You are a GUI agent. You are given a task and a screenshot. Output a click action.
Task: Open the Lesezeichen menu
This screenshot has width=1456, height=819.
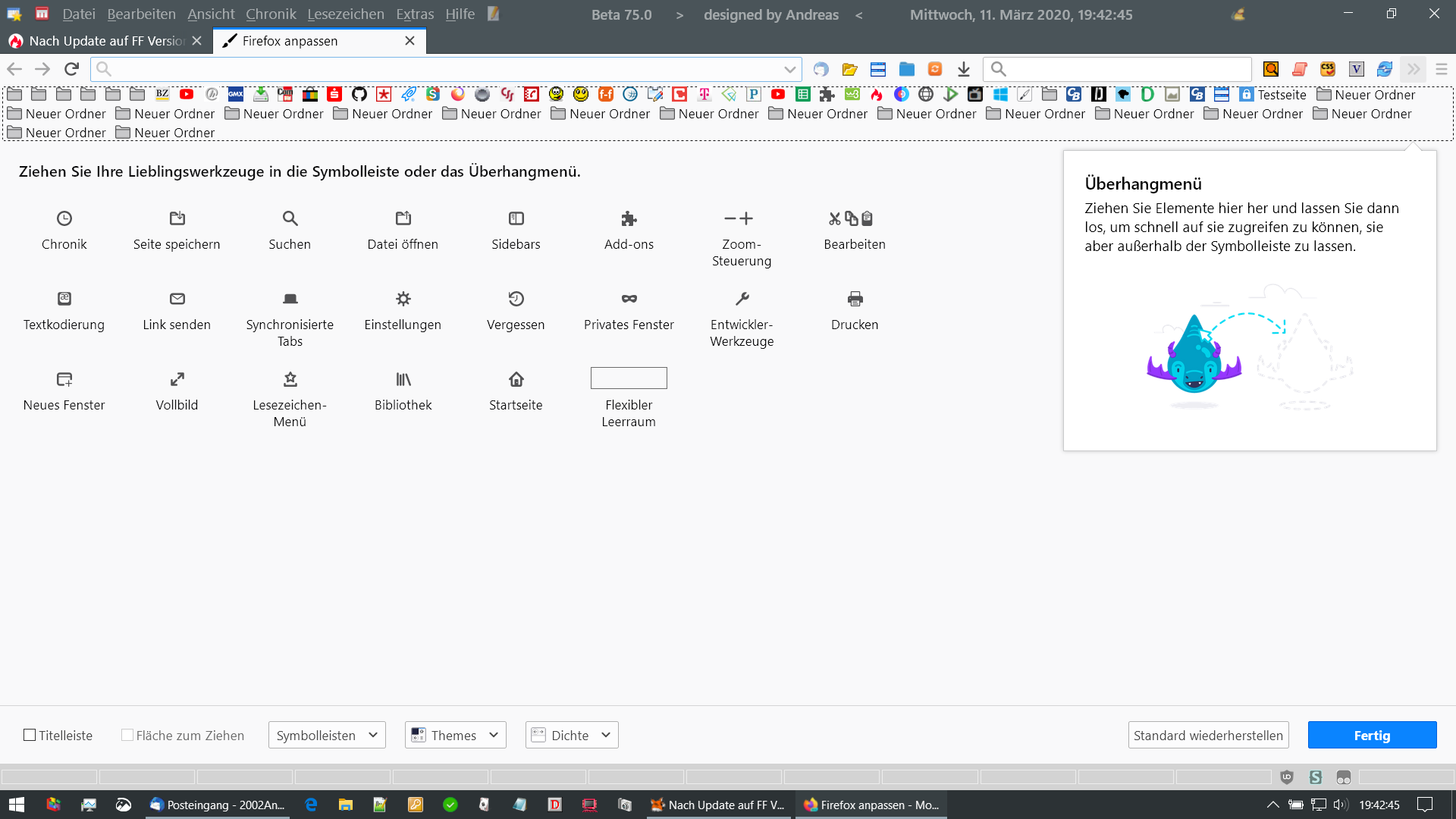point(345,14)
